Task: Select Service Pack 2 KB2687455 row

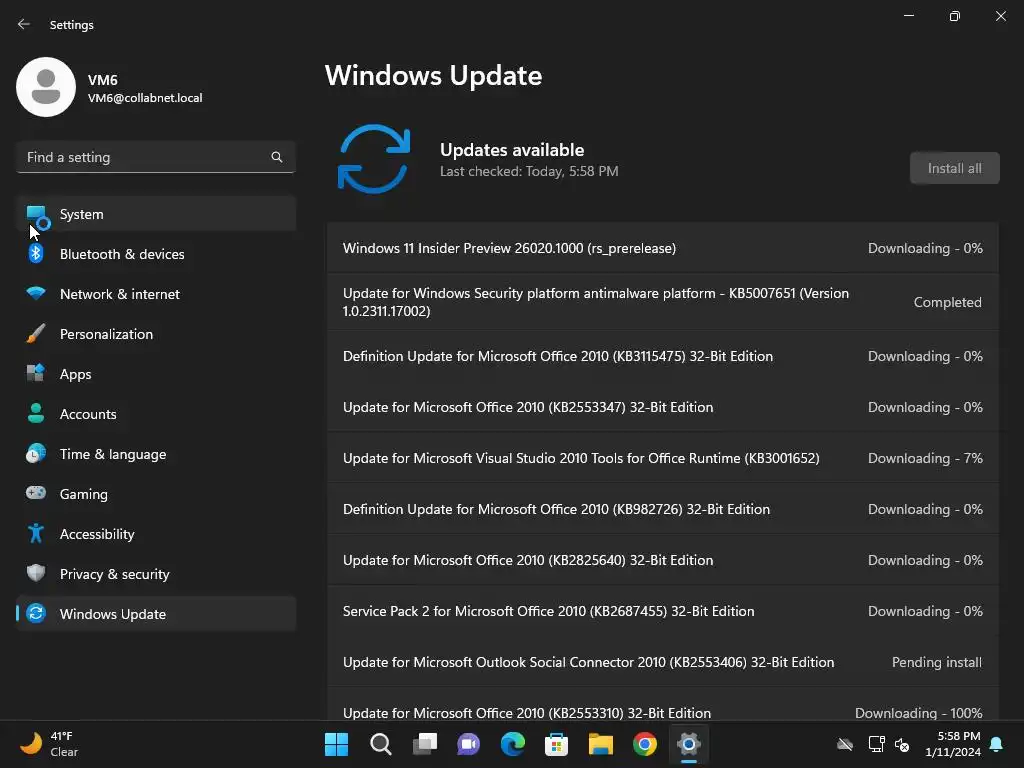Action: pyautogui.click(x=663, y=611)
